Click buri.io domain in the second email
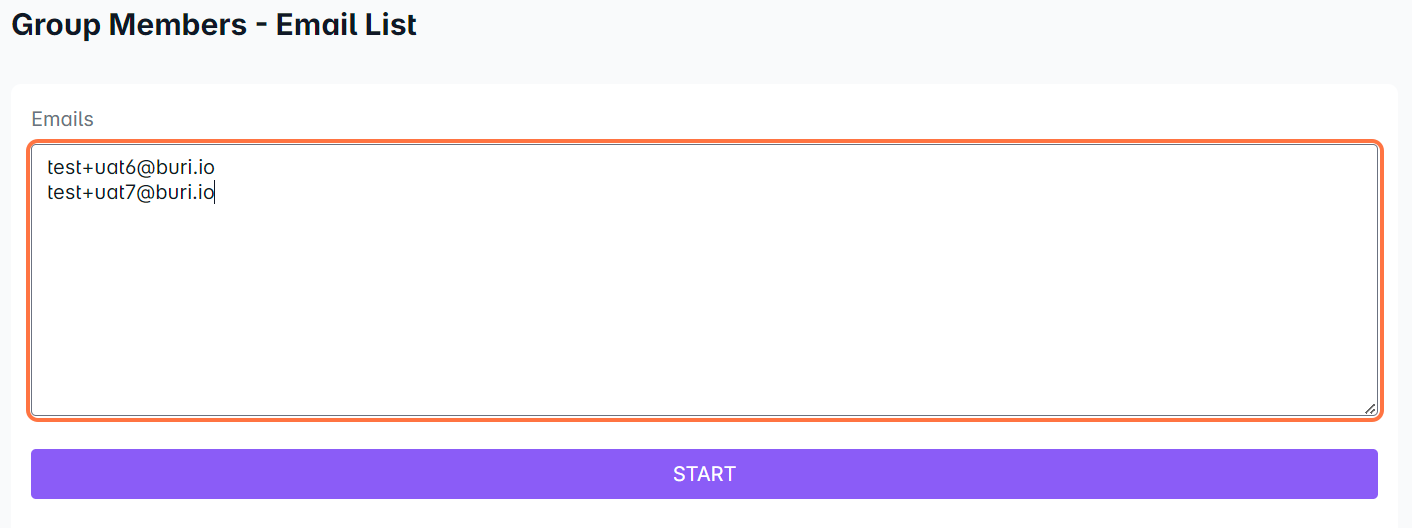The width and height of the screenshot is (1412, 528). click(187, 192)
